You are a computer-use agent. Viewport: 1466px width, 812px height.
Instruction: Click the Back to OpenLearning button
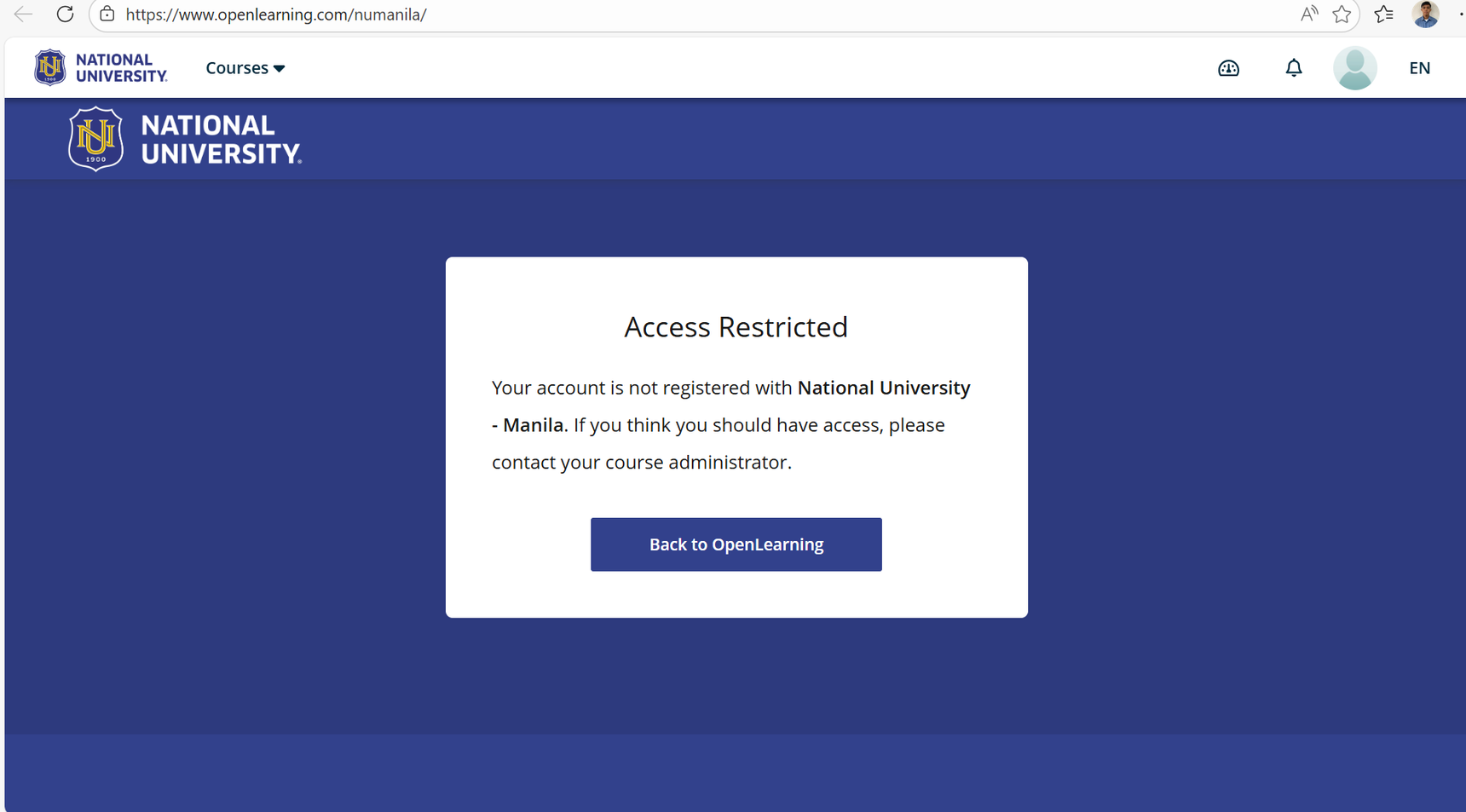click(x=736, y=544)
